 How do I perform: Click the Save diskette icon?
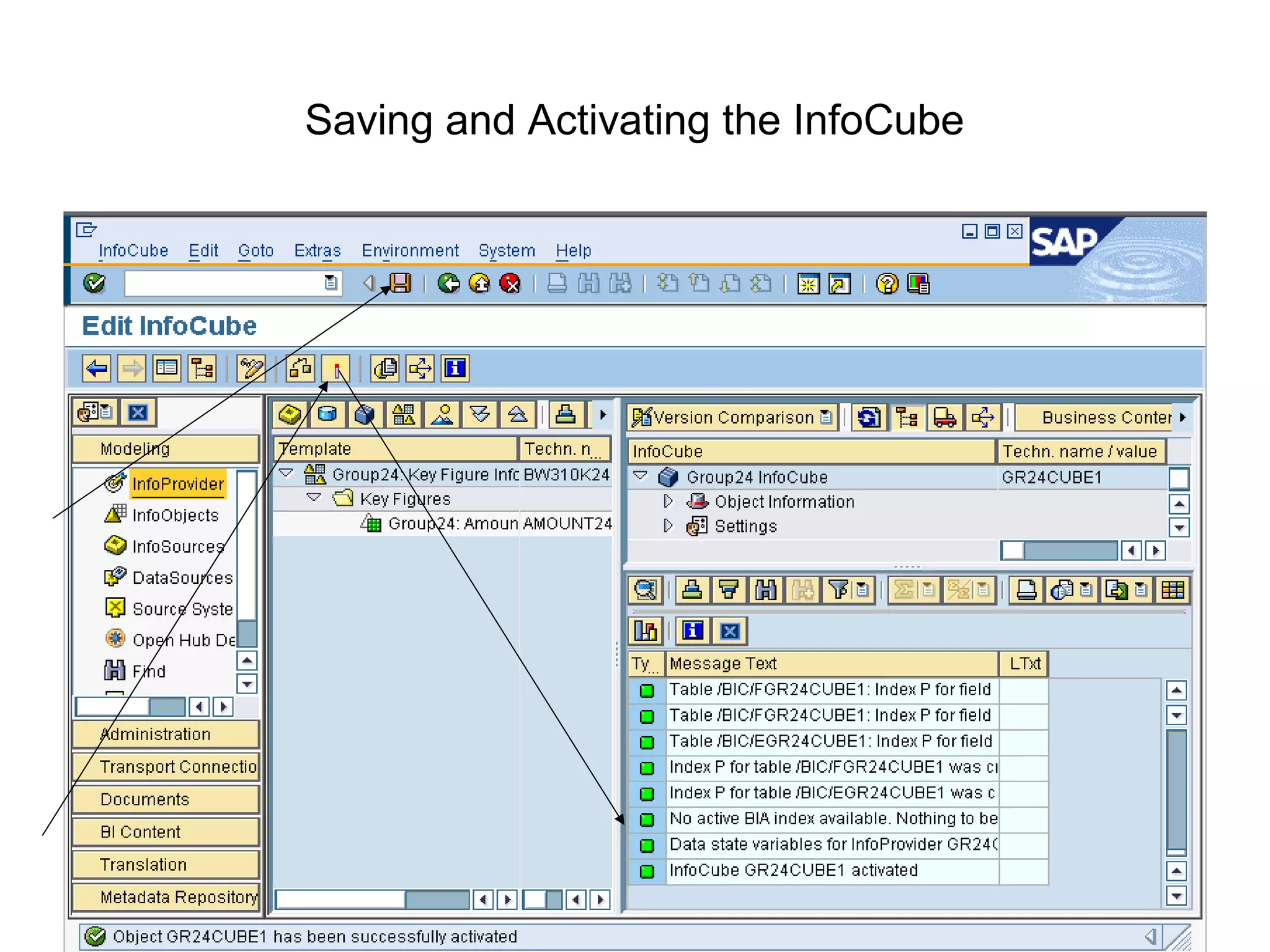(400, 284)
